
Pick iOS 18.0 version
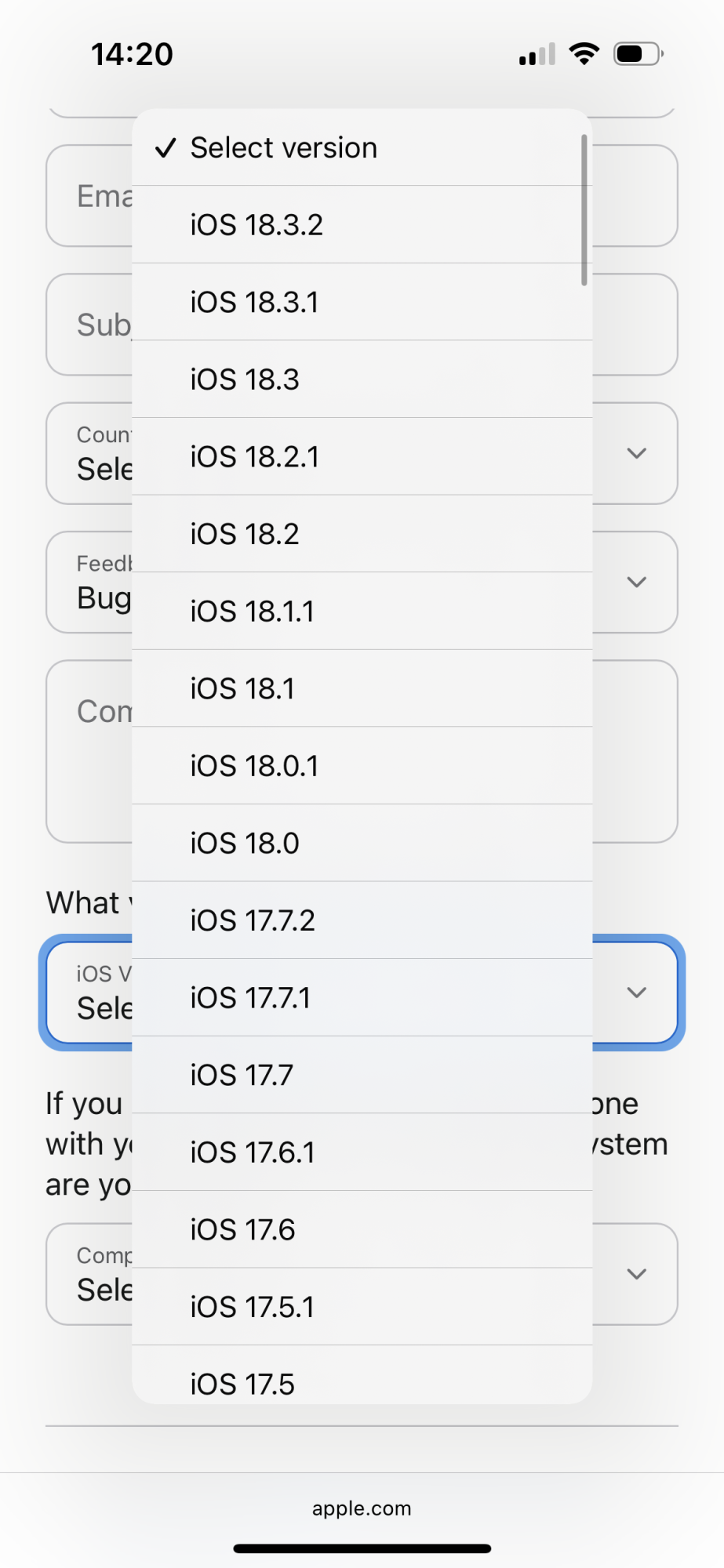(x=362, y=843)
